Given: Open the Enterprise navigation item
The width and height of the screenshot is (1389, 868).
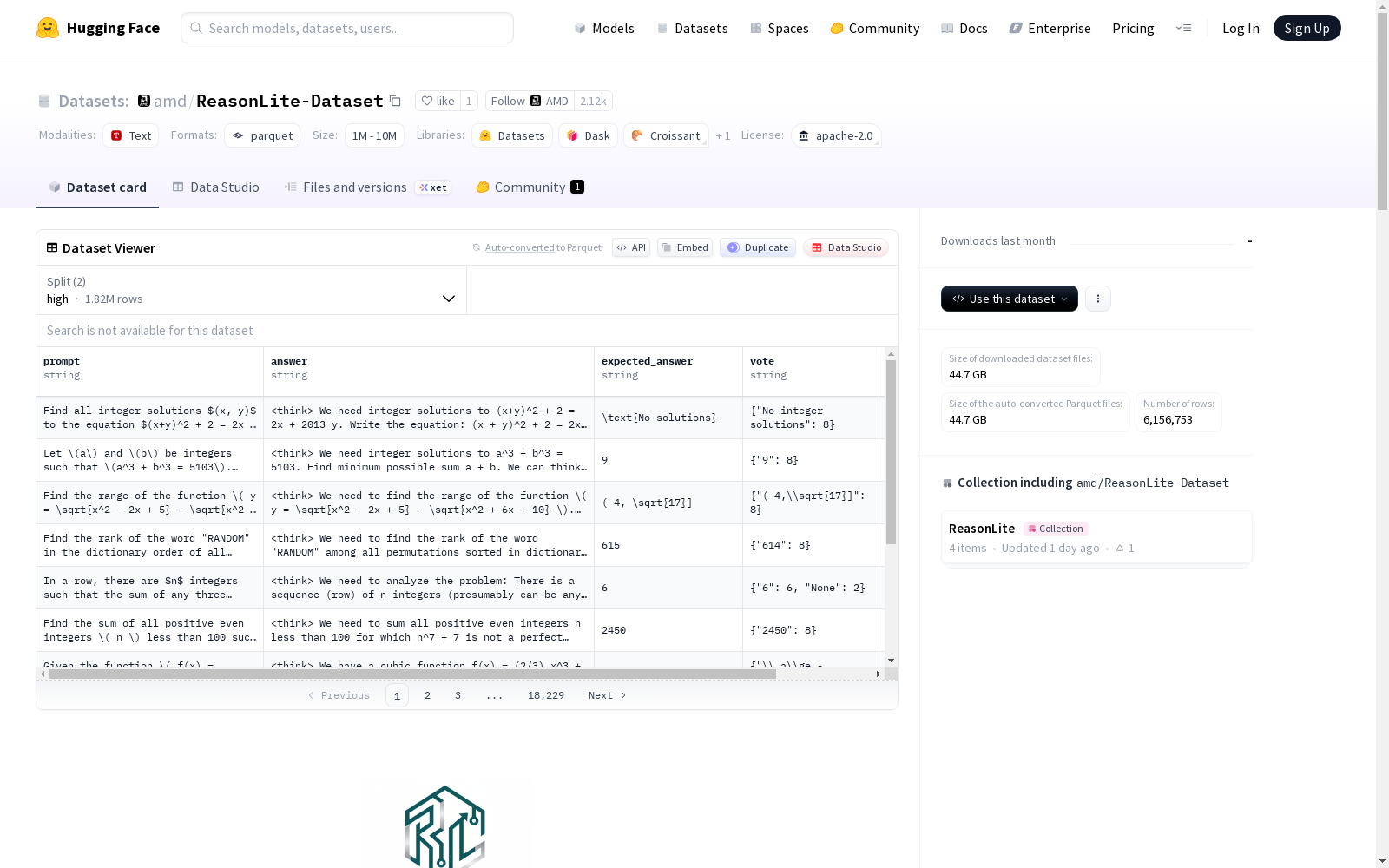Looking at the screenshot, I should [x=1050, y=28].
